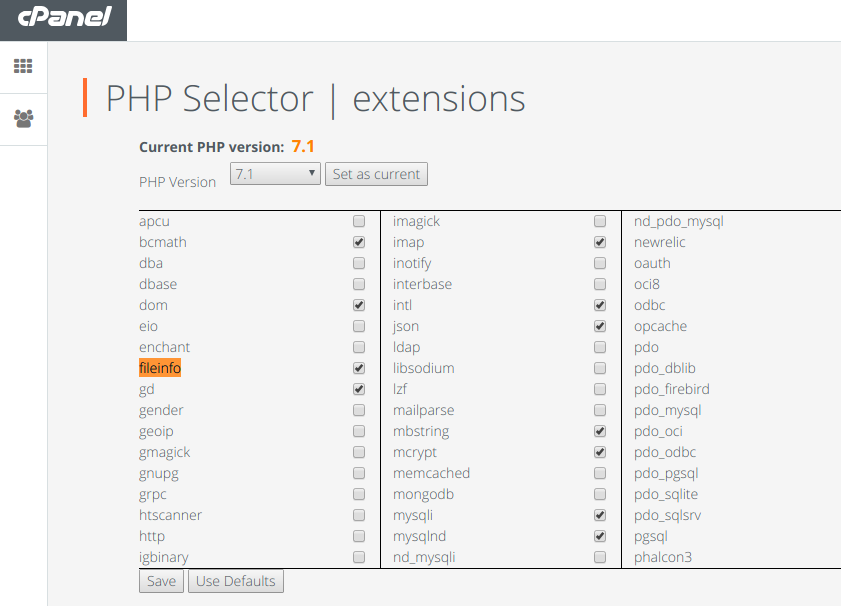Disable the gd extension
841x606 pixels.
(x=358, y=389)
